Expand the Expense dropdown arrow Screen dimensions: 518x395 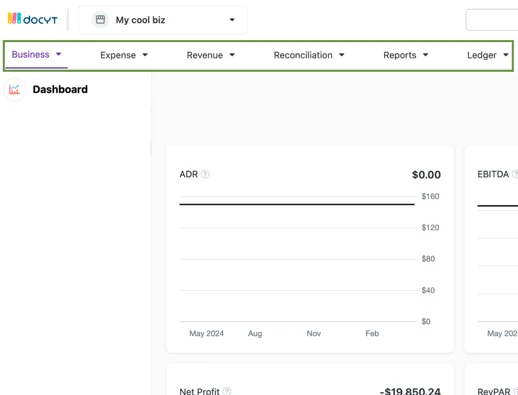145,55
